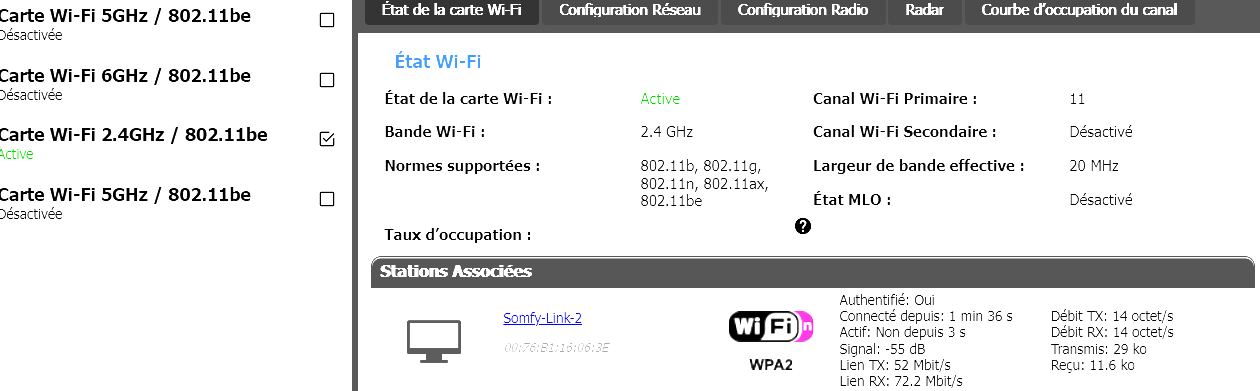
Task: Enable the Carte Wi-Fi 6GHz checkbox
Action: click(326, 80)
